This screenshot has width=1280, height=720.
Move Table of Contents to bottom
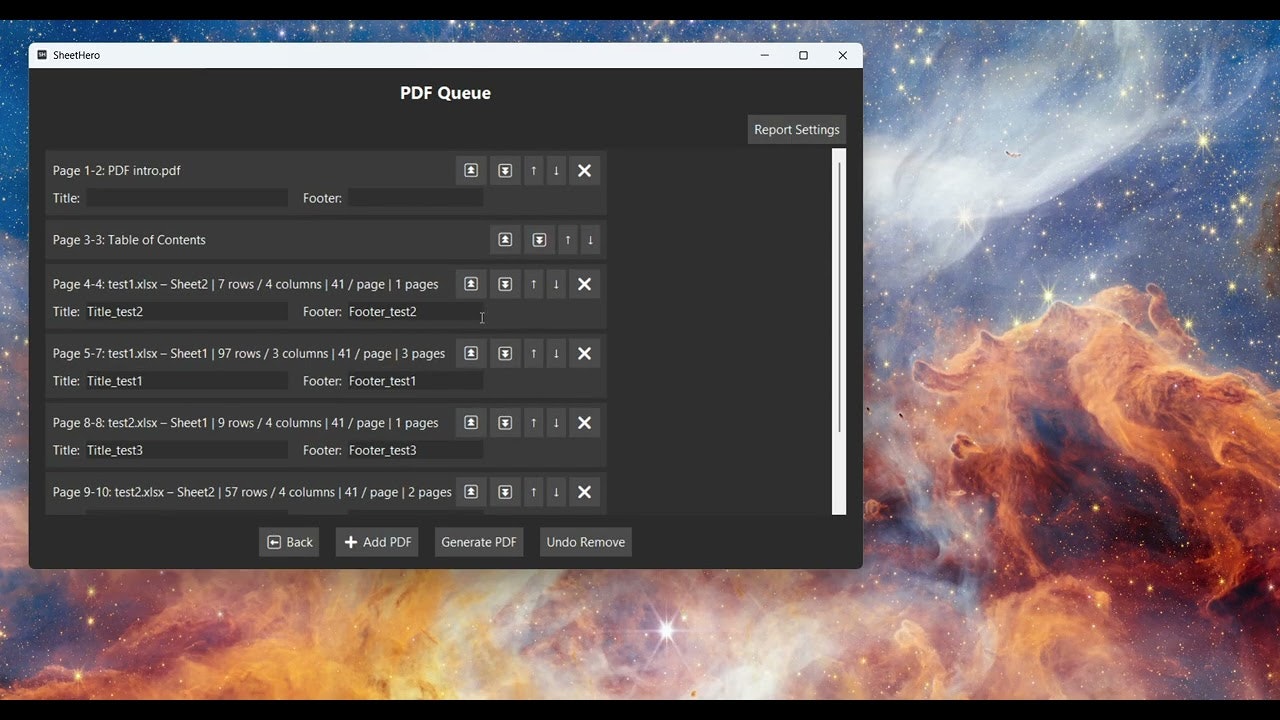pyautogui.click(x=539, y=240)
